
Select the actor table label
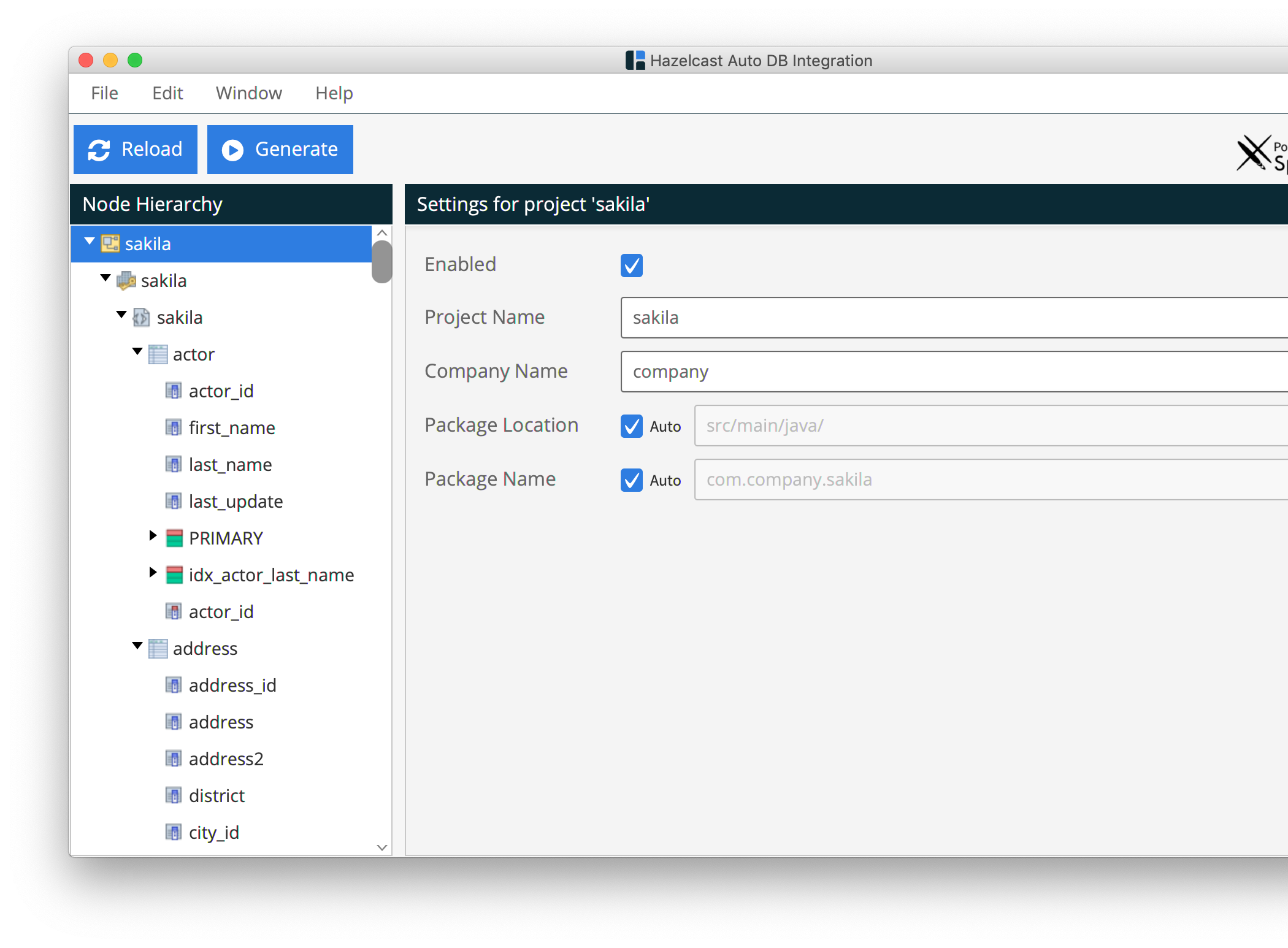[194, 354]
